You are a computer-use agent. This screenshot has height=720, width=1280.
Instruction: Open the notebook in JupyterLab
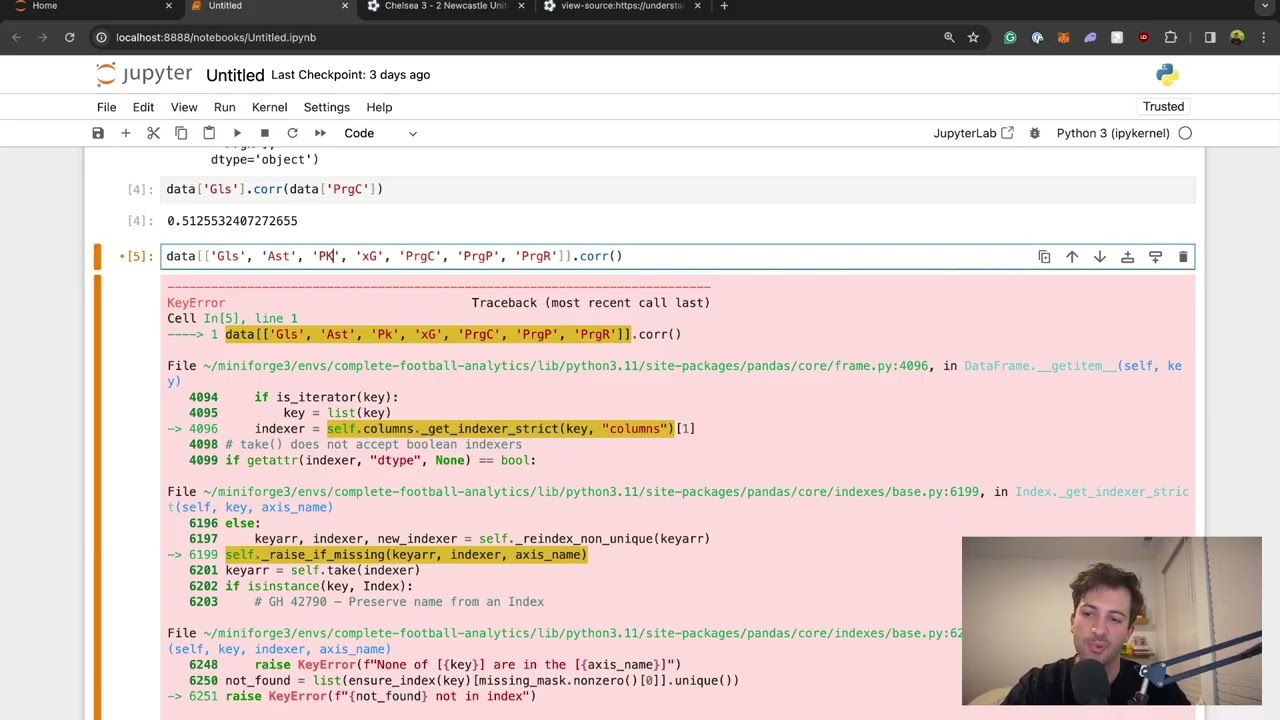pyautogui.click(x=974, y=133)
